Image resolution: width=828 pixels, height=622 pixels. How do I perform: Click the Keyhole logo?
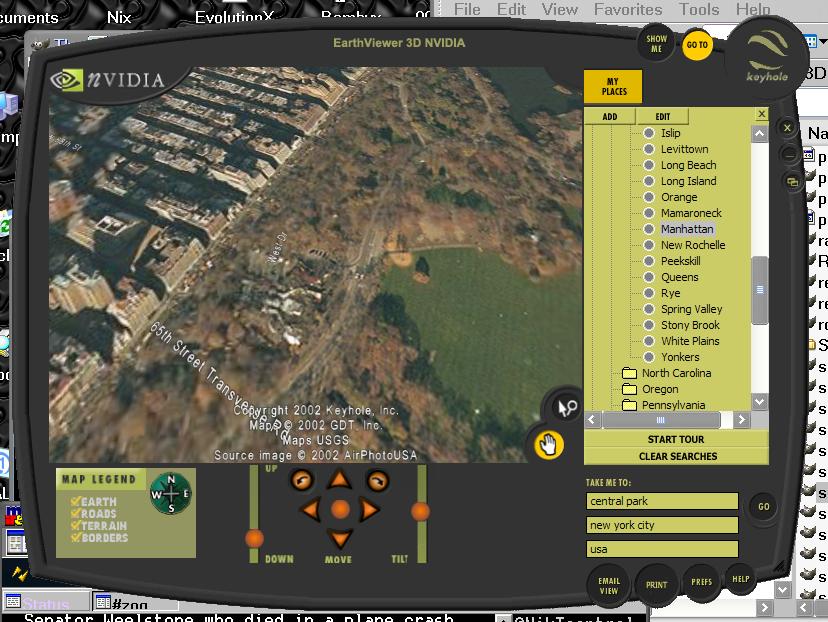767,57
